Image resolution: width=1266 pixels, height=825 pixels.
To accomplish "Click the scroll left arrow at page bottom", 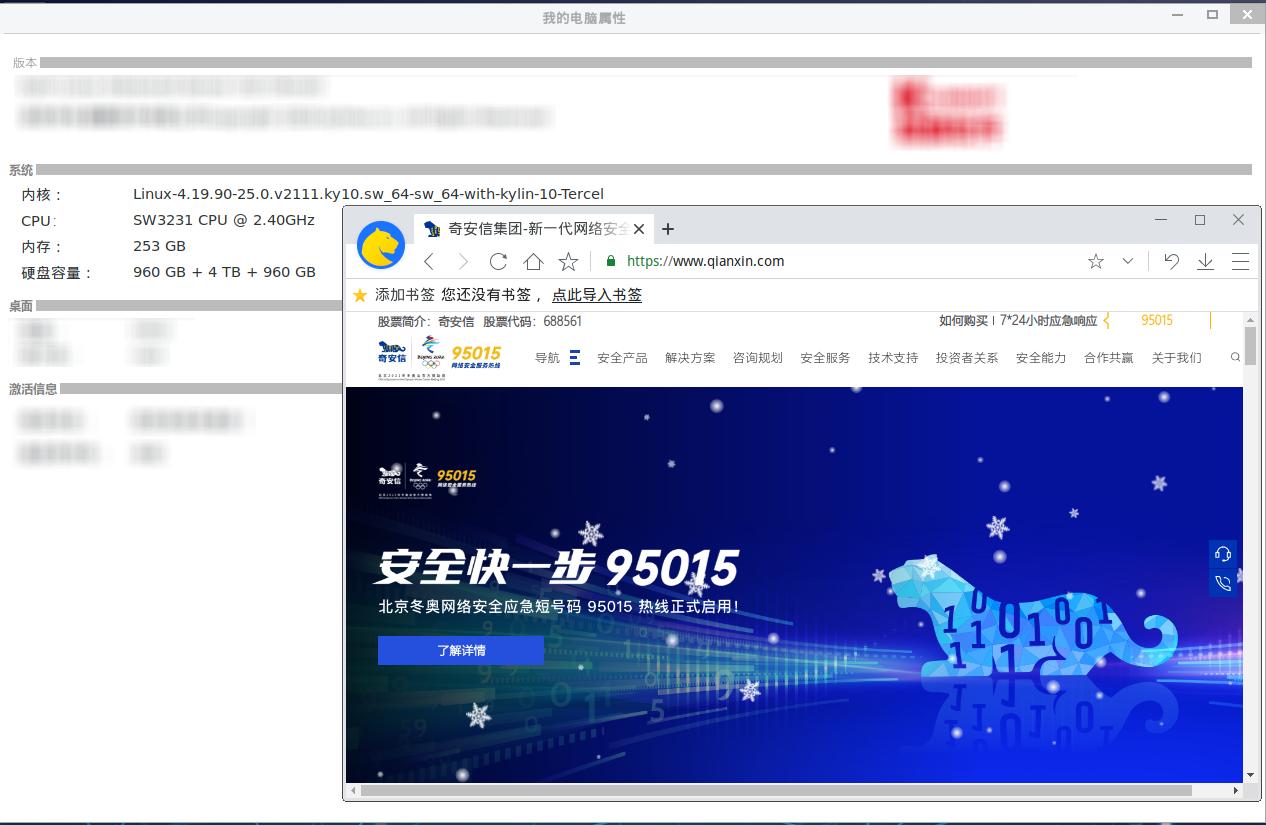I will click(352, 791).
